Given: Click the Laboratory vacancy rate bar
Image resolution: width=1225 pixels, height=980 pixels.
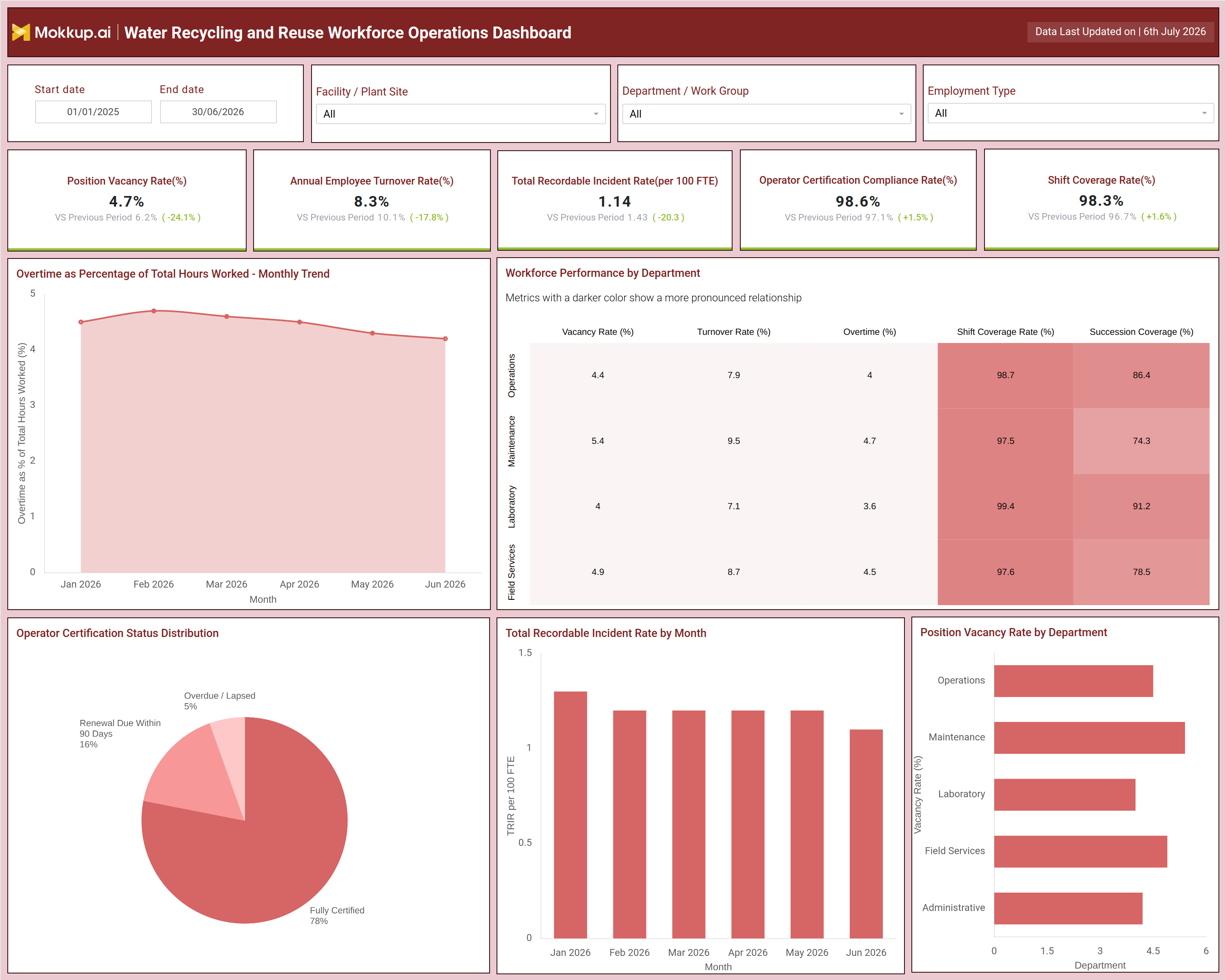Looking at the screenshot, I should point(1065,795).
